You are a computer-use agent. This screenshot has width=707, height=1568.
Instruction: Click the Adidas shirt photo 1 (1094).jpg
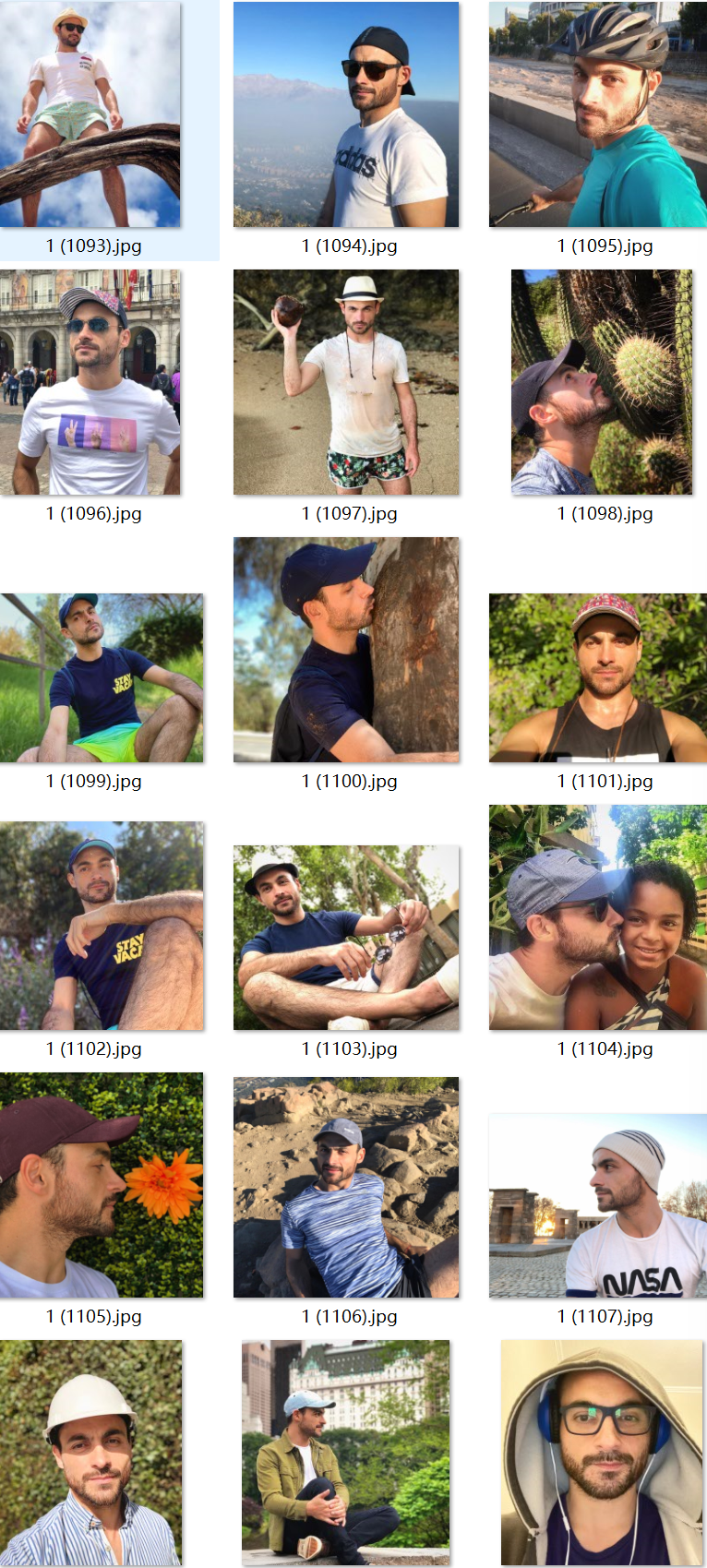point(346,114)
